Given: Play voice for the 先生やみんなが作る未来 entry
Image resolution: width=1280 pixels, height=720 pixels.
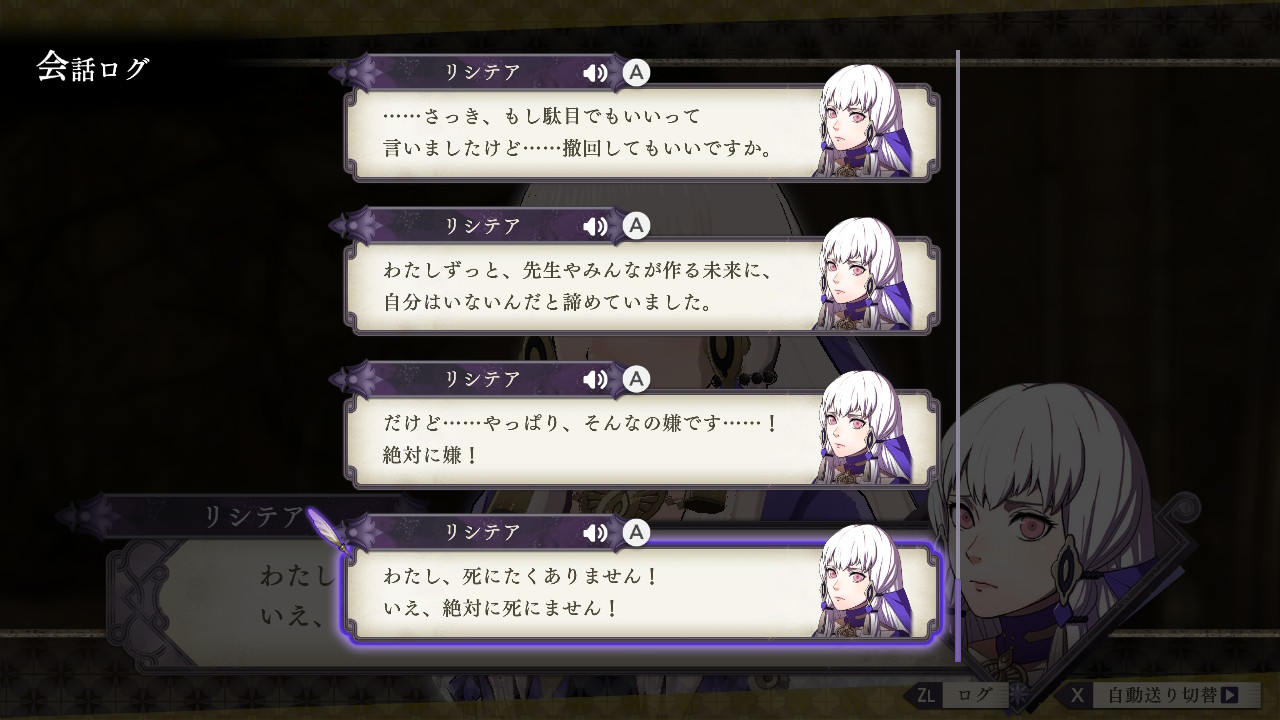Looking at the screenshot, I should (595, 226).
